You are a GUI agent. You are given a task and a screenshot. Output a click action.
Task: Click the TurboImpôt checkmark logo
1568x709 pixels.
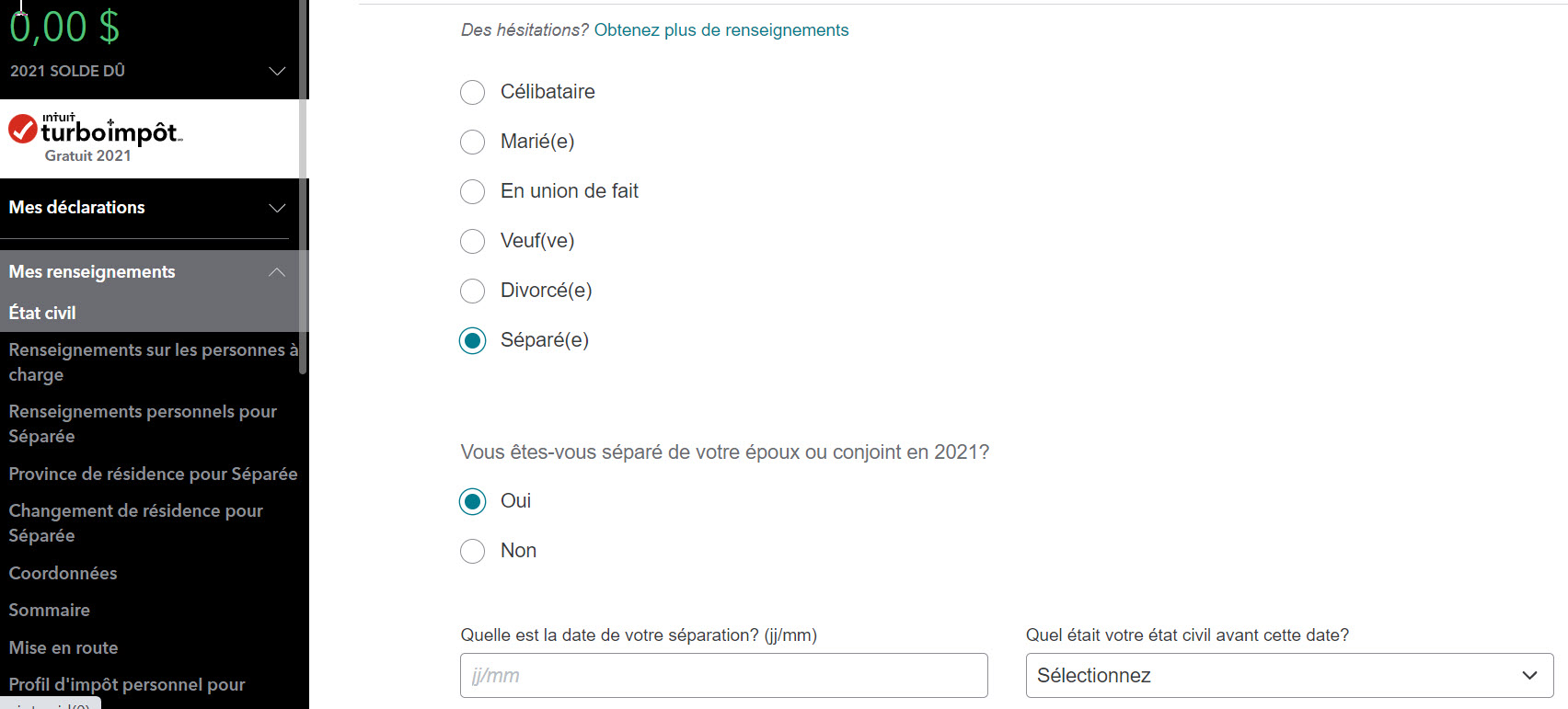[x=23, y=130]
